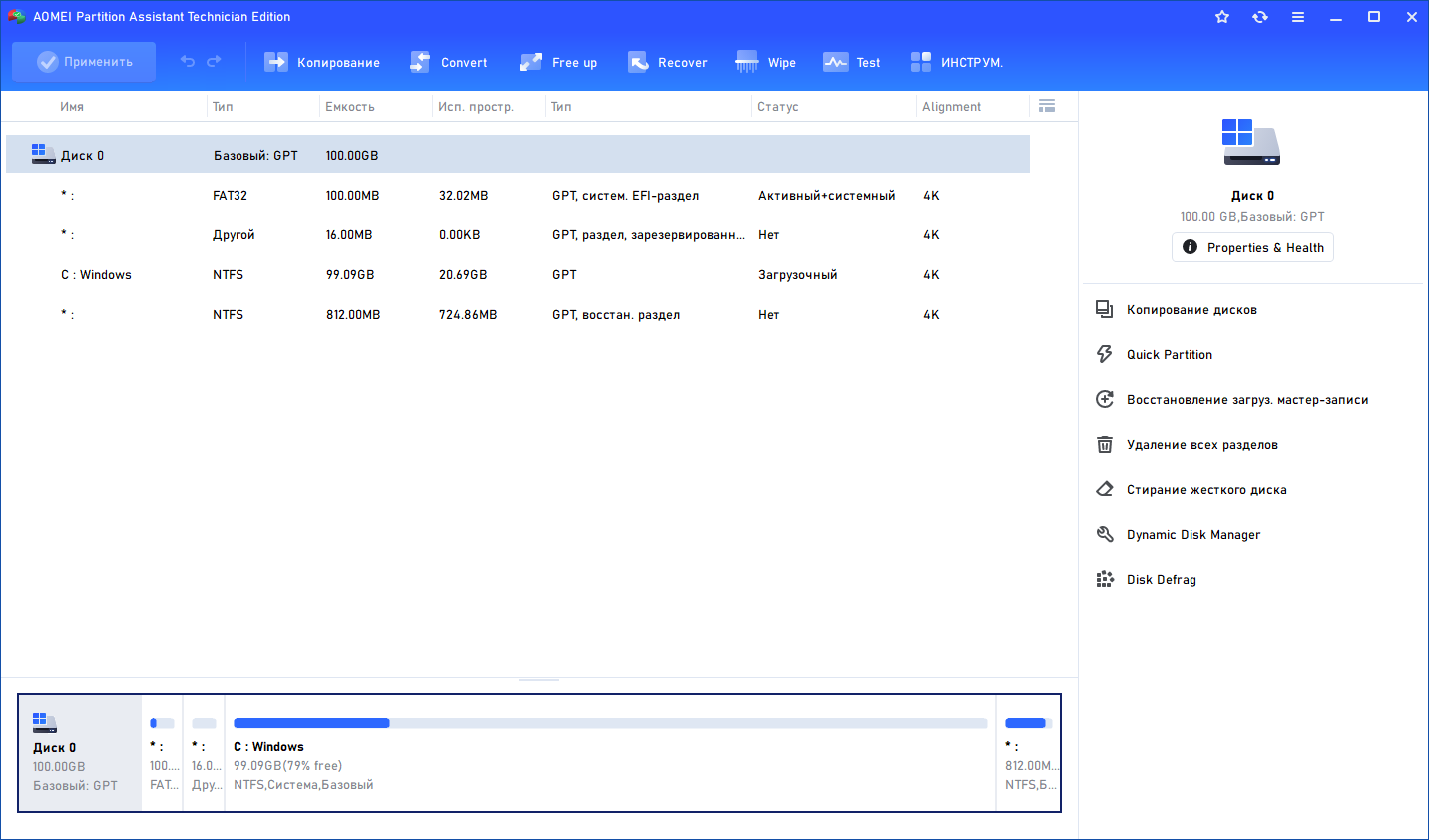
Task: Select the Другой 16.00MB partition row
Action: 518,235
